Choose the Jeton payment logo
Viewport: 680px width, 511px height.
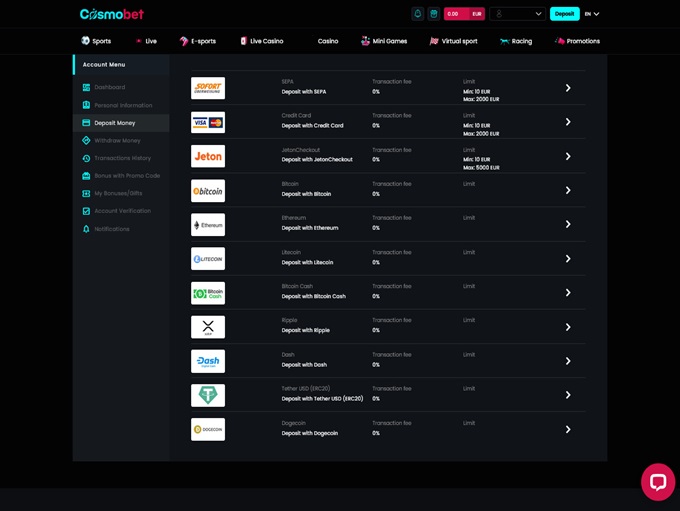click(208, 157)
